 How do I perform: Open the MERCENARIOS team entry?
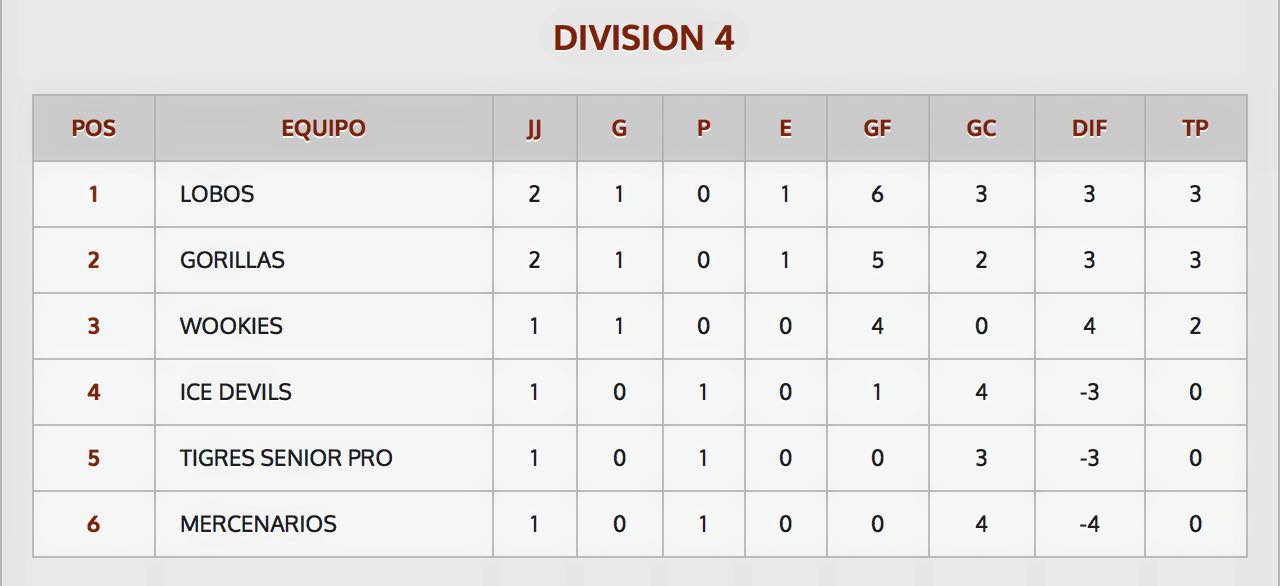point(258,524)
